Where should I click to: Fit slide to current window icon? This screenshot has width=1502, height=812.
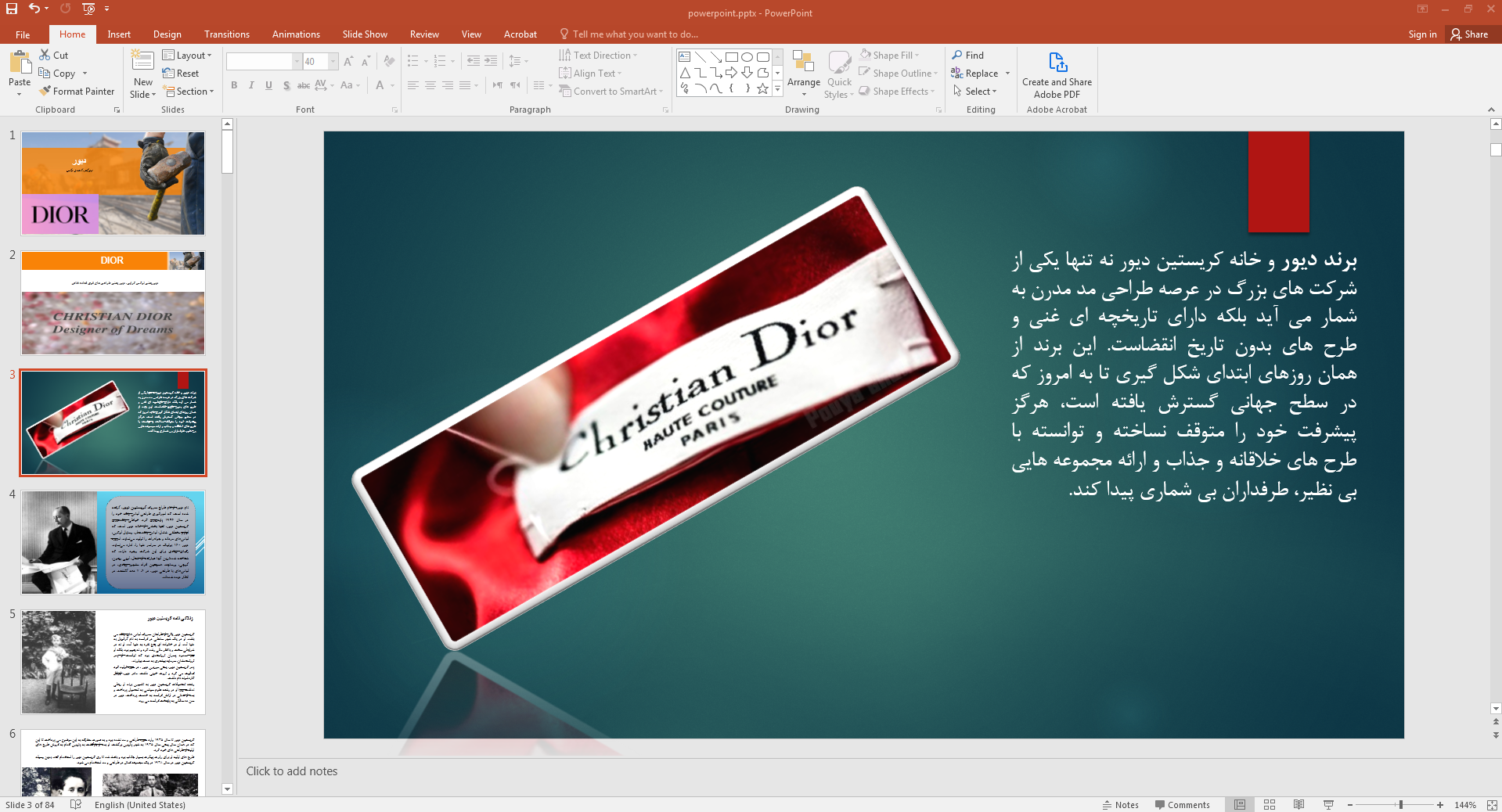(x=1492, y=804)
